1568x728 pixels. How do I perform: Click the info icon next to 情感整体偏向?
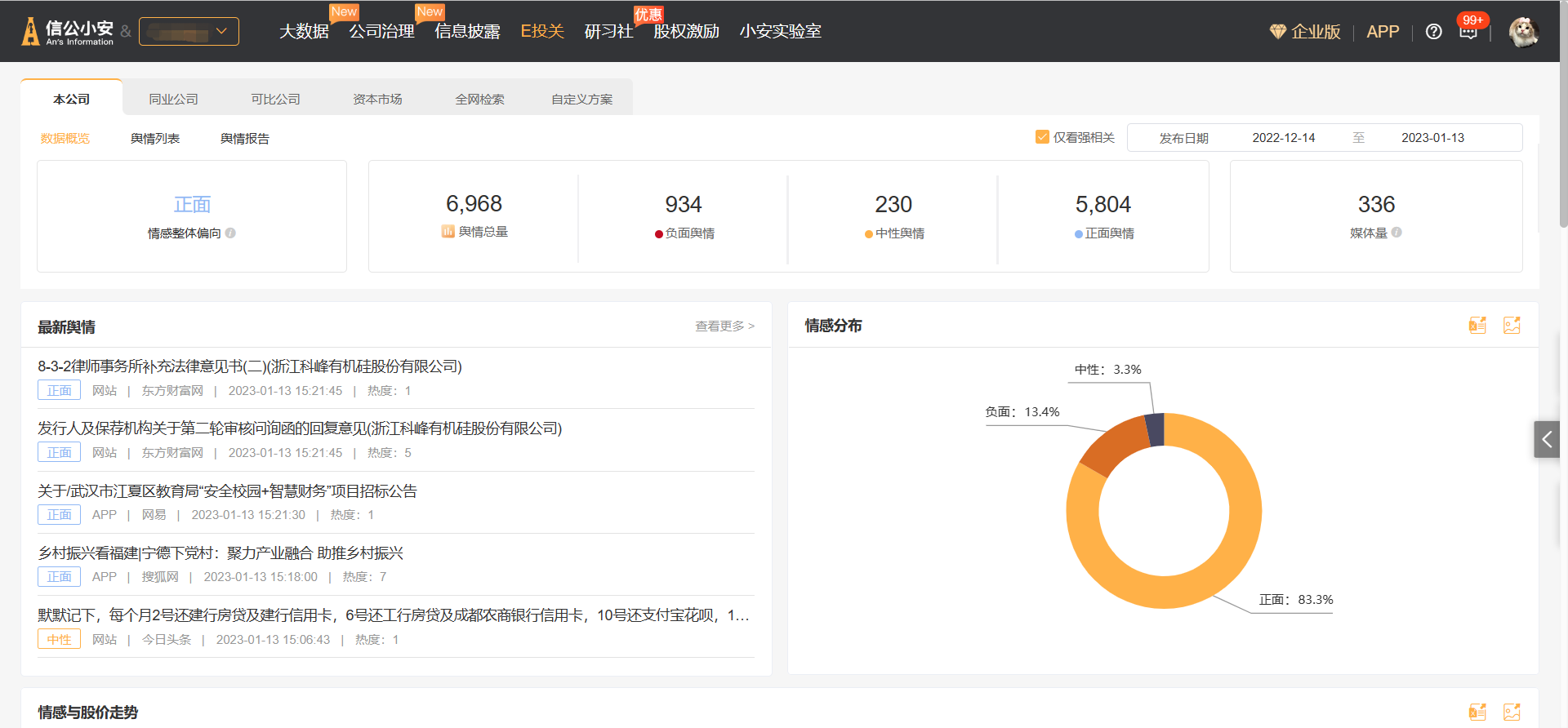(230, 233)
